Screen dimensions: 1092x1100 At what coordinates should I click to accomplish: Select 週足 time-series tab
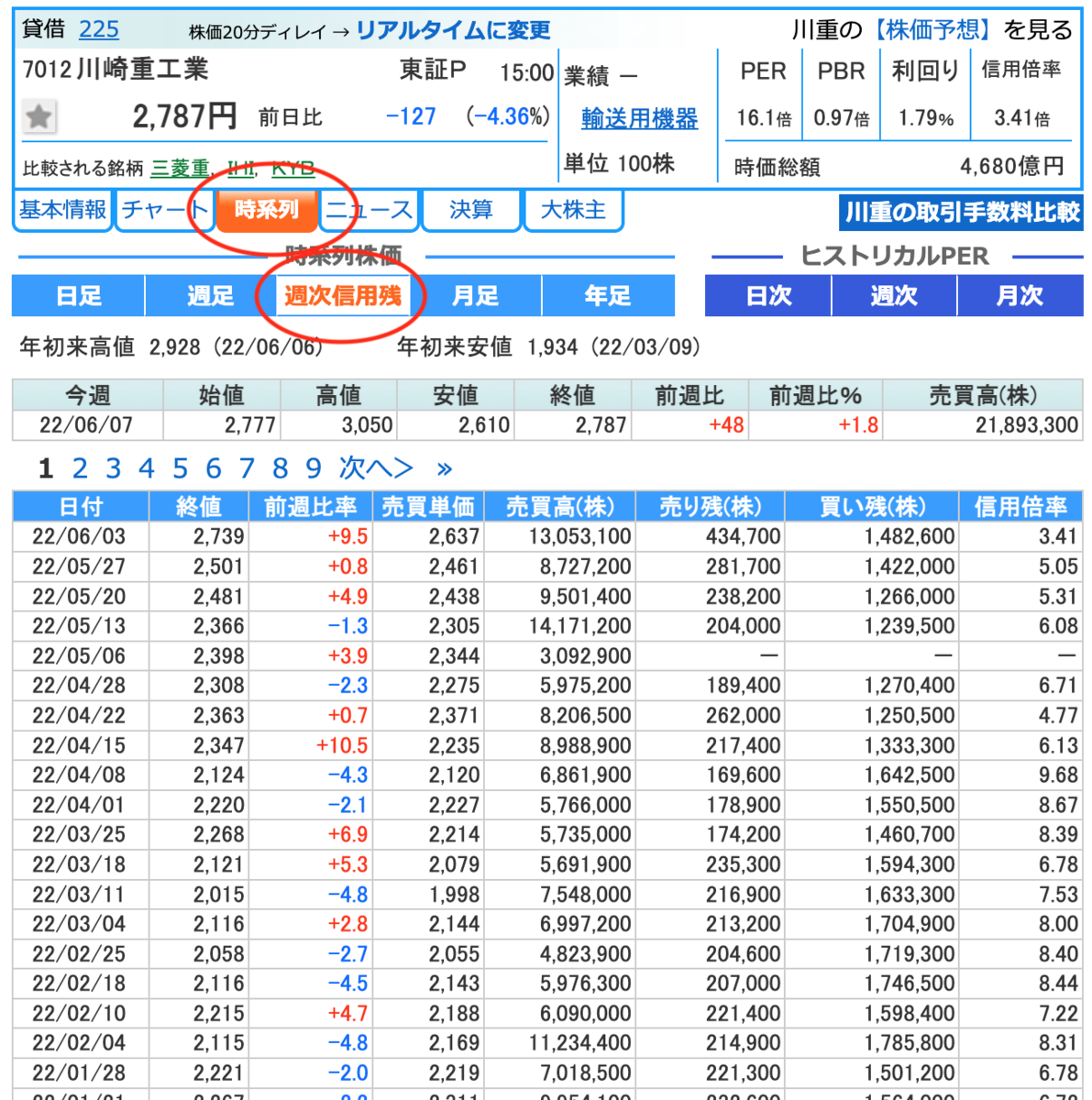(211, 296)
